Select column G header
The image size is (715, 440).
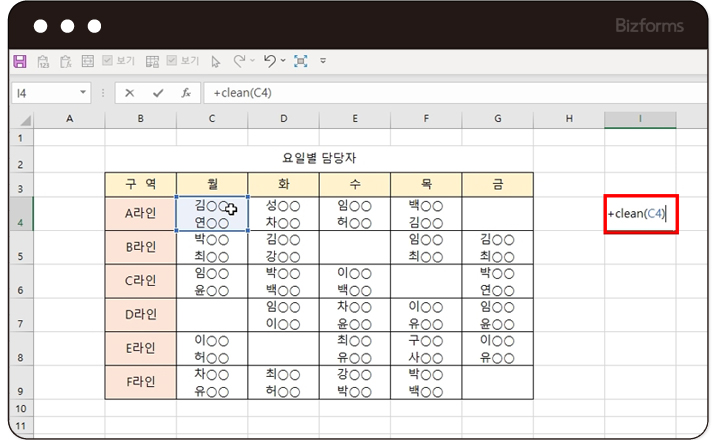(x=497, y=119)
